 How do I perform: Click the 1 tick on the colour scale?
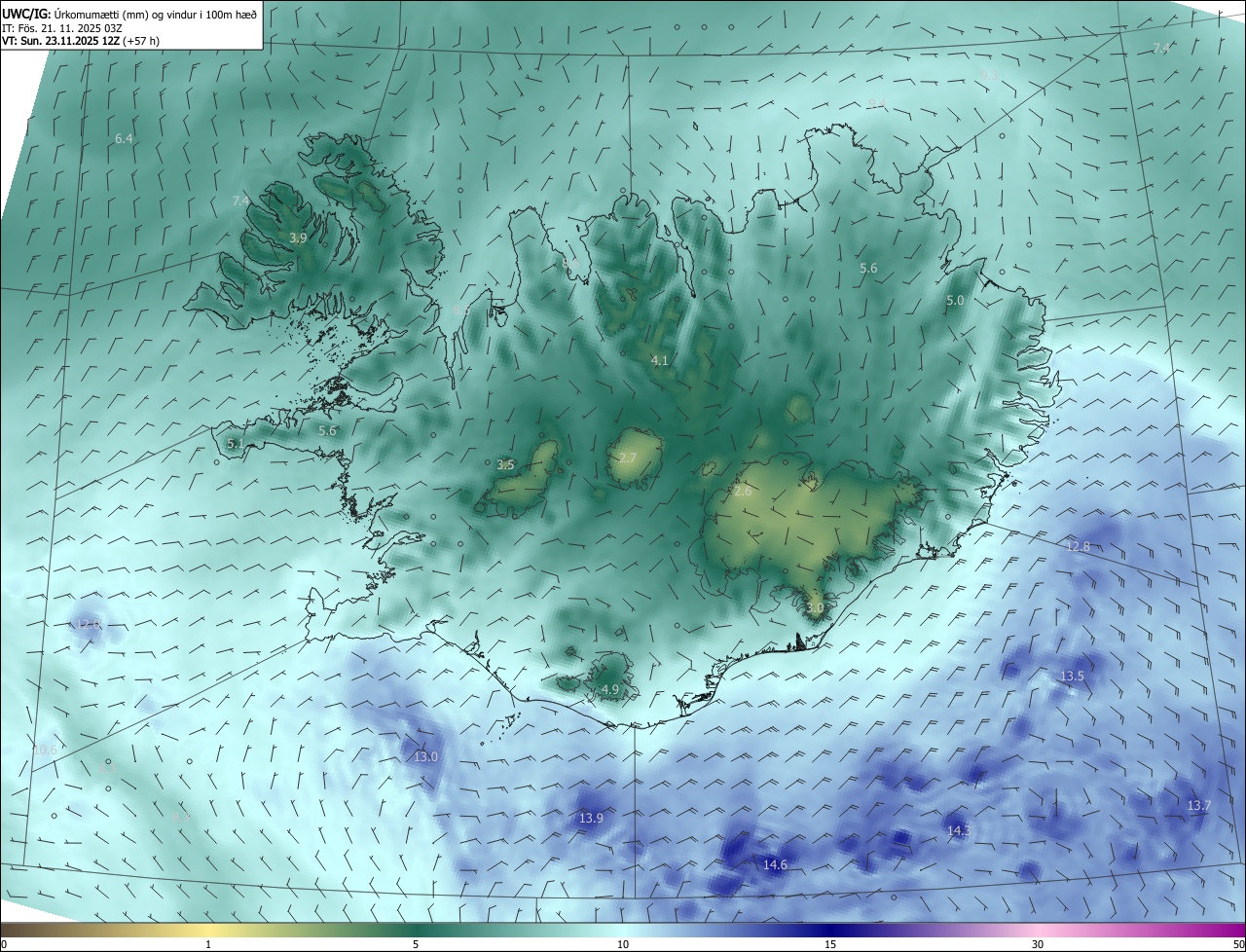click(208, 944)
